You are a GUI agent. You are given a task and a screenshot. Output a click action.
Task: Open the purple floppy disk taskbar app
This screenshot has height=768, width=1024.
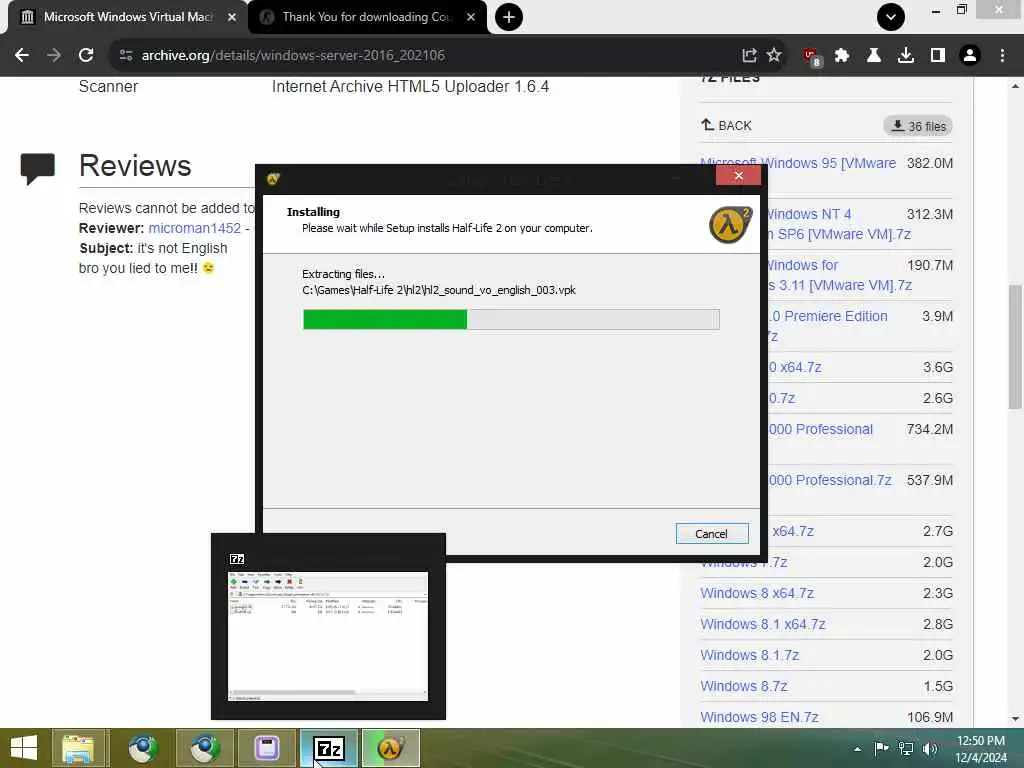pyautogui.click(x=266, y=748)
